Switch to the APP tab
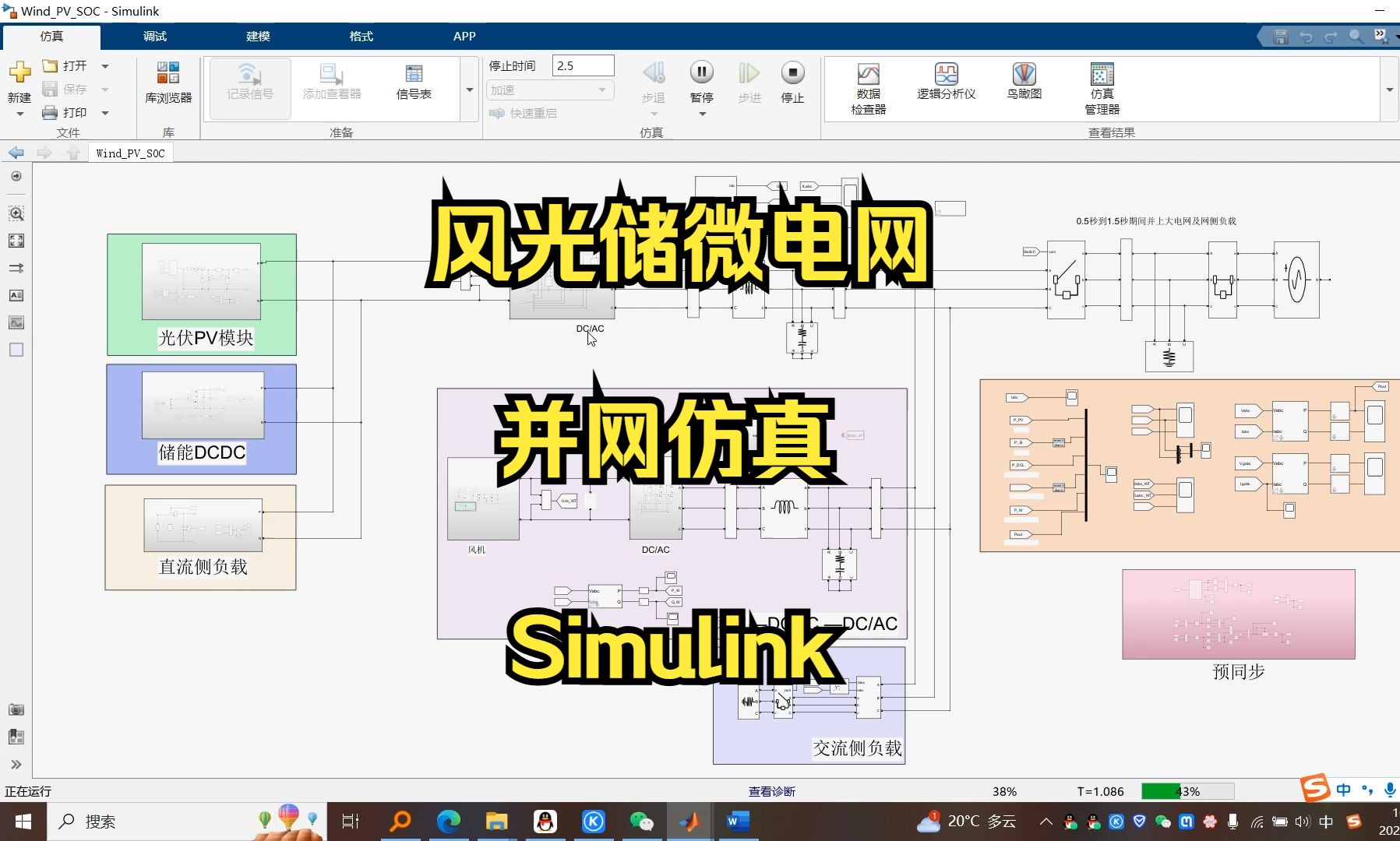The image size is (1400, 841). click(x=464, y=36)
